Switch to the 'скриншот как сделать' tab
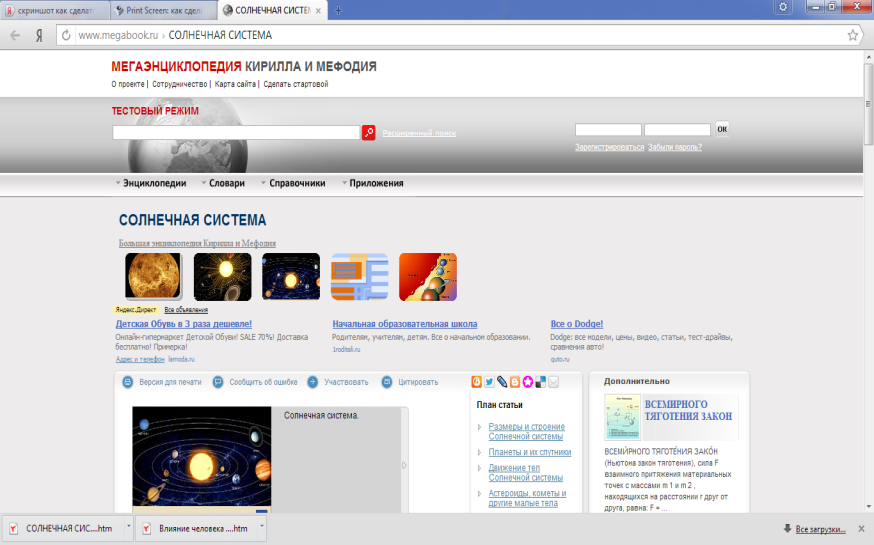Image resolution: width=874 pixels, height=545 pixels. [x=55, y=11]
